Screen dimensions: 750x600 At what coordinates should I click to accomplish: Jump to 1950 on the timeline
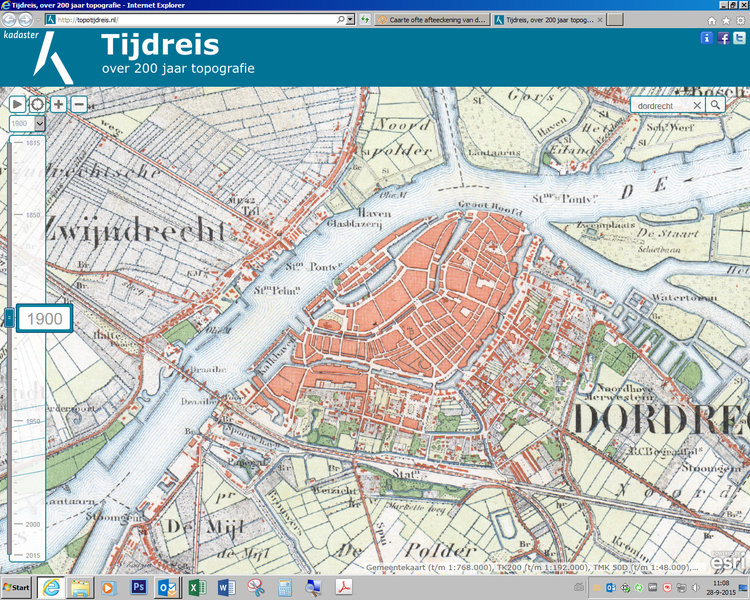coord(33,421)
